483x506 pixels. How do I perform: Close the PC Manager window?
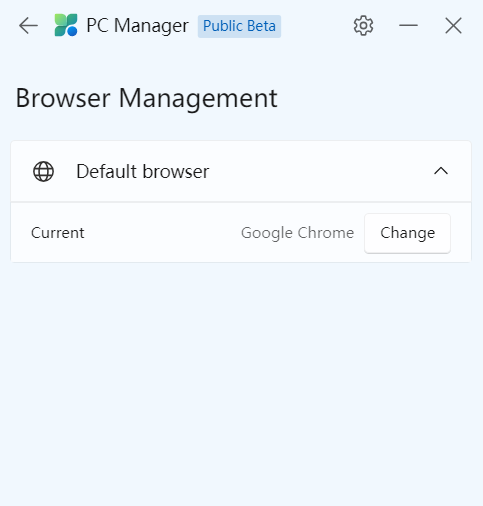[453, 26]
